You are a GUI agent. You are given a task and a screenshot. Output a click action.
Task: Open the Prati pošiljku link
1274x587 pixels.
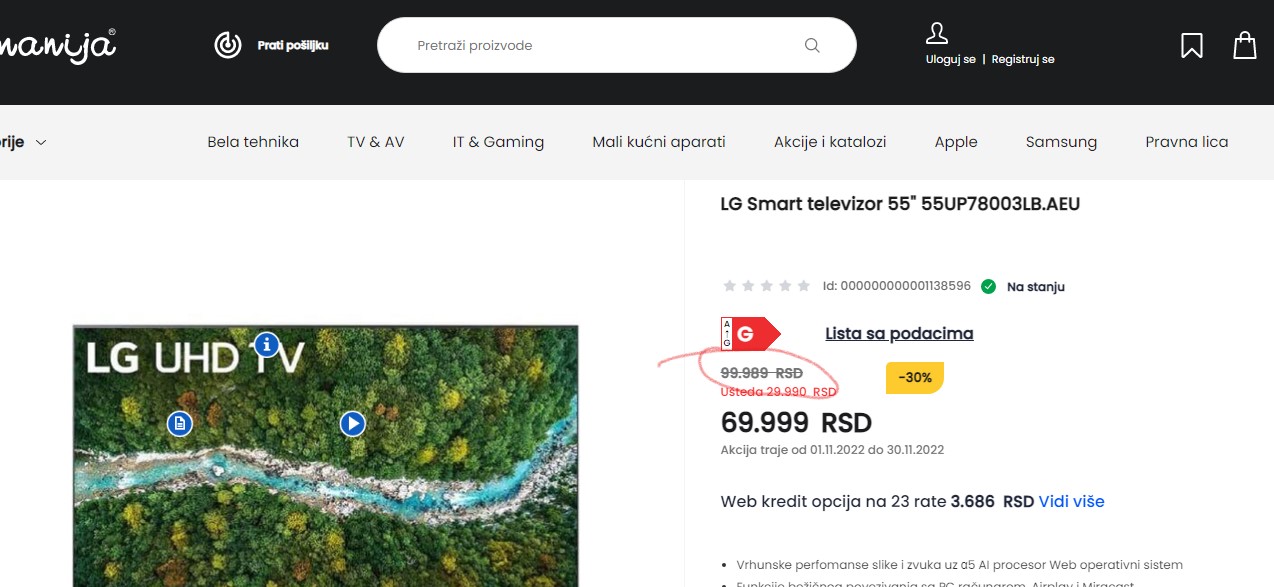click(x=292, y=45)
